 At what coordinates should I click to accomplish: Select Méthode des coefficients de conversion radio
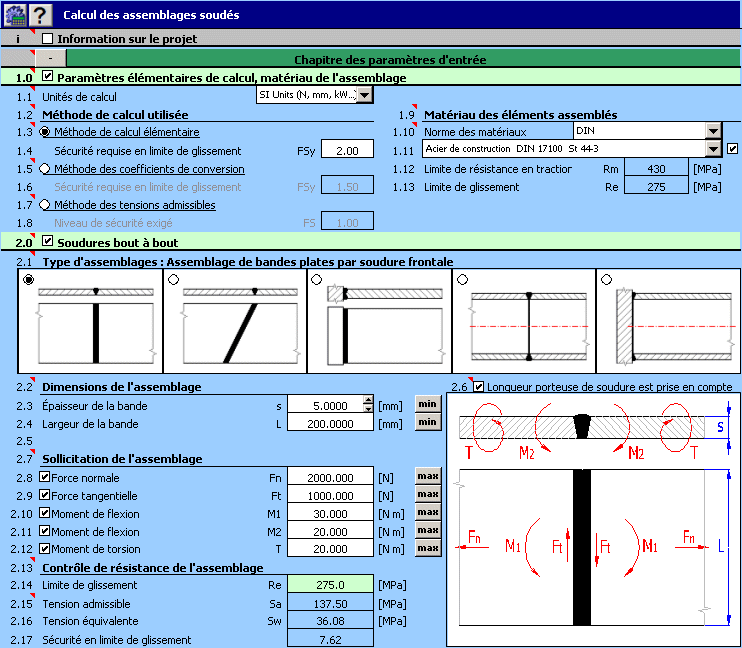(45, 169)
